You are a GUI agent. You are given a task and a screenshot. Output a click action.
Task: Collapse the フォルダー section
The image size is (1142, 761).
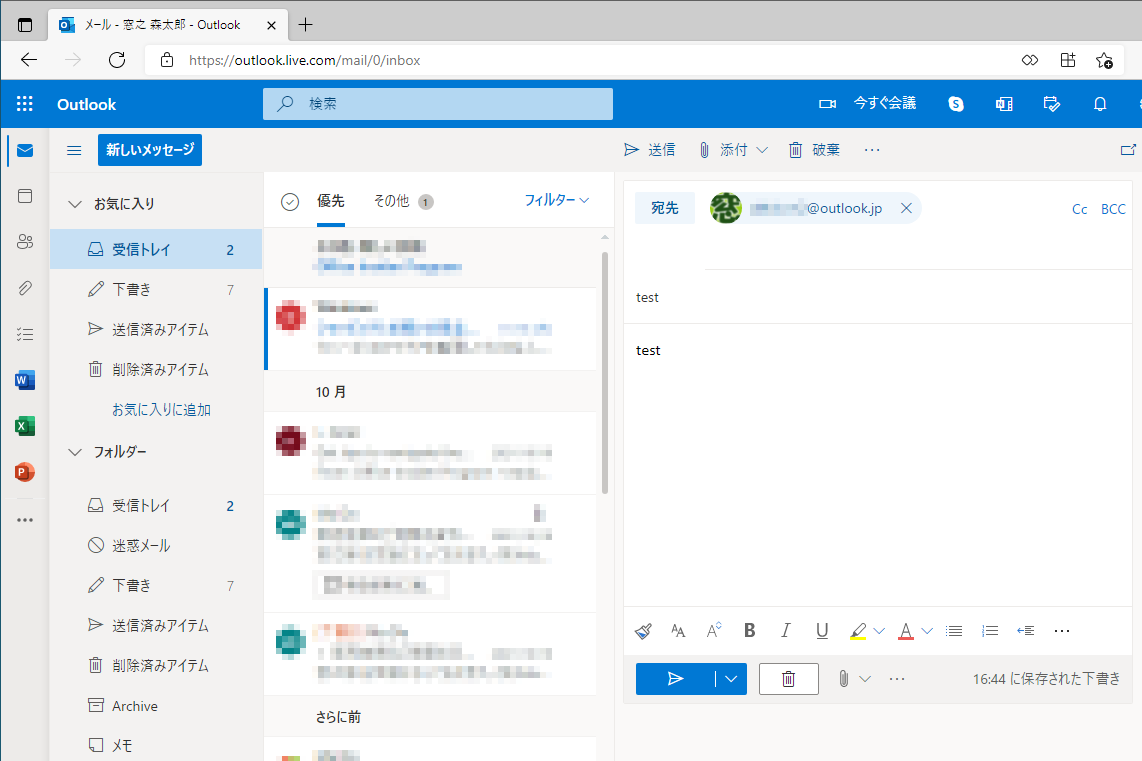click(74, 451)
